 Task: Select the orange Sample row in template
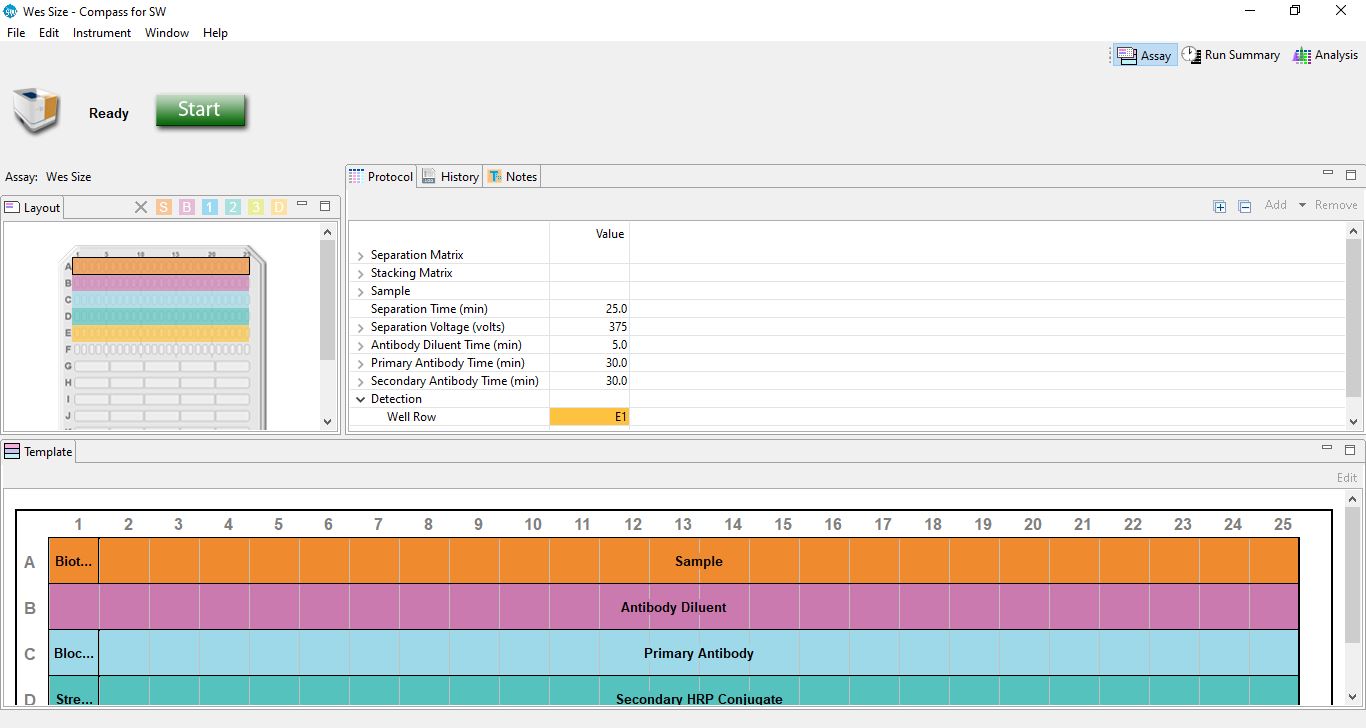698,561
